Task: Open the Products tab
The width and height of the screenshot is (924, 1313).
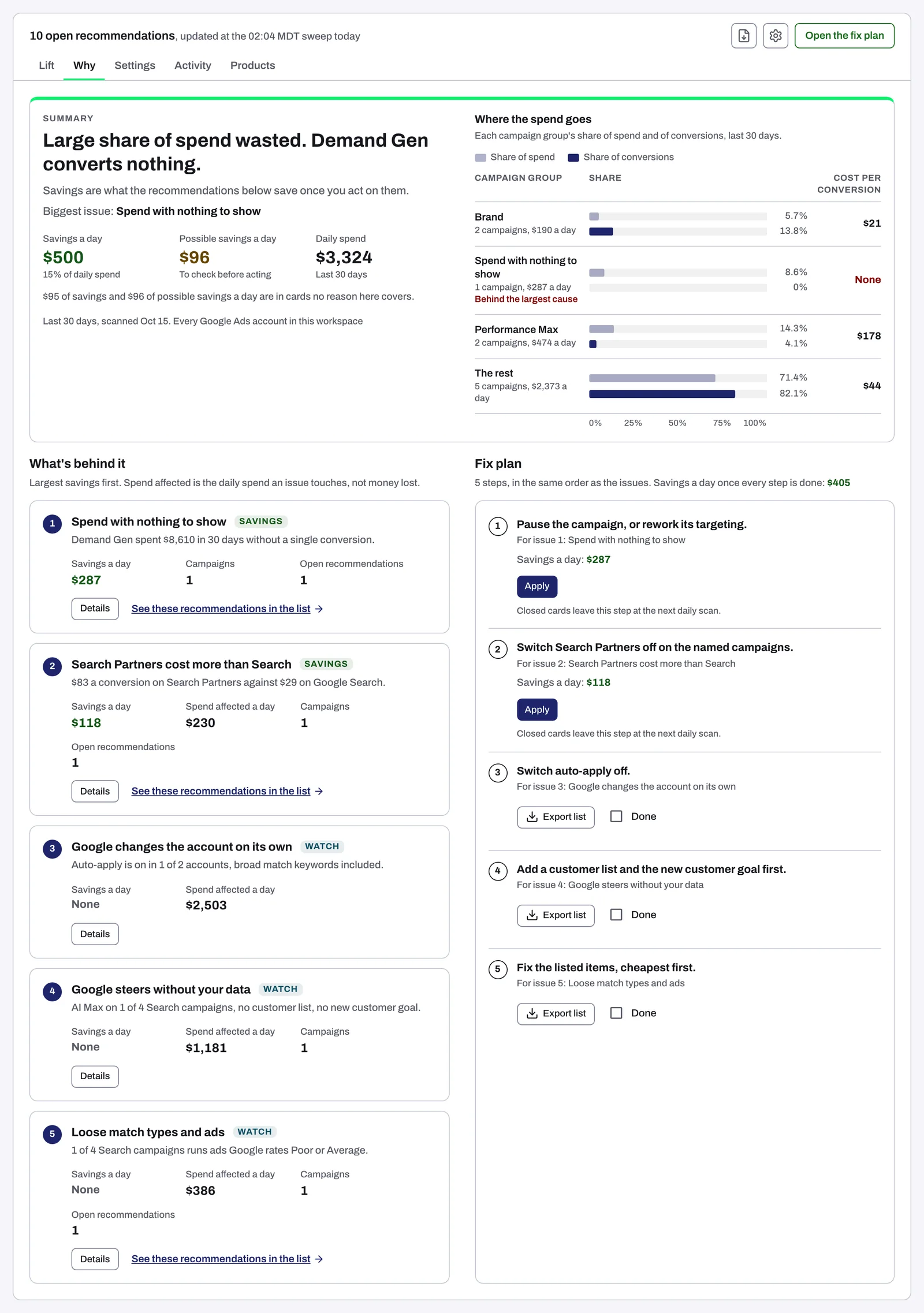Action: coord(252,65)
